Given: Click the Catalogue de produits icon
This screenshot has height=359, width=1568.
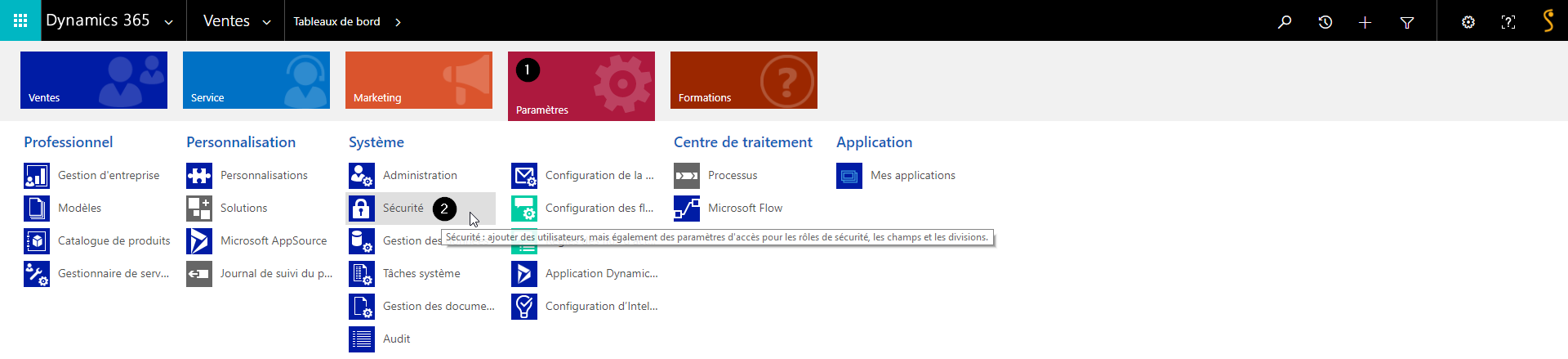Looking at the screenshot, I should 37,241.
